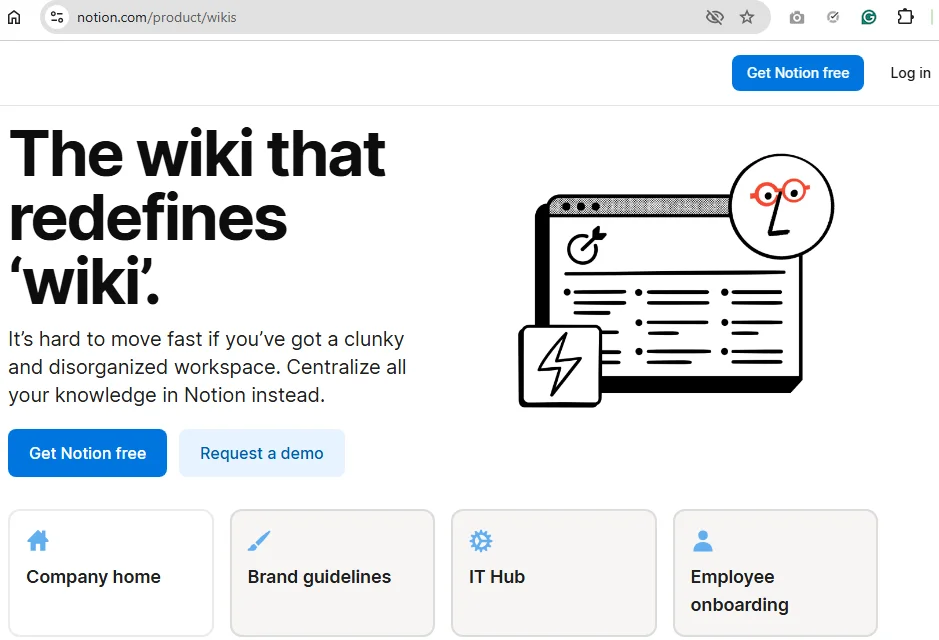The image size is (939, 640).
Task: Click the browser home icon
Action: click(x=14, y=17)
